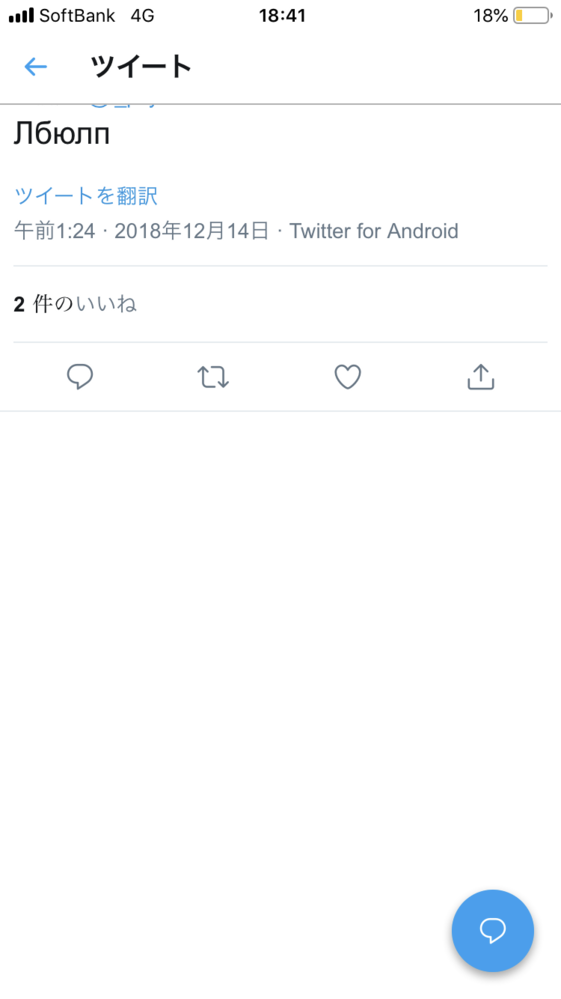Image resolution: width=561 pixels, height=999 pixels.
Task: Tap the back arrow icon
Action: (36, 66)
